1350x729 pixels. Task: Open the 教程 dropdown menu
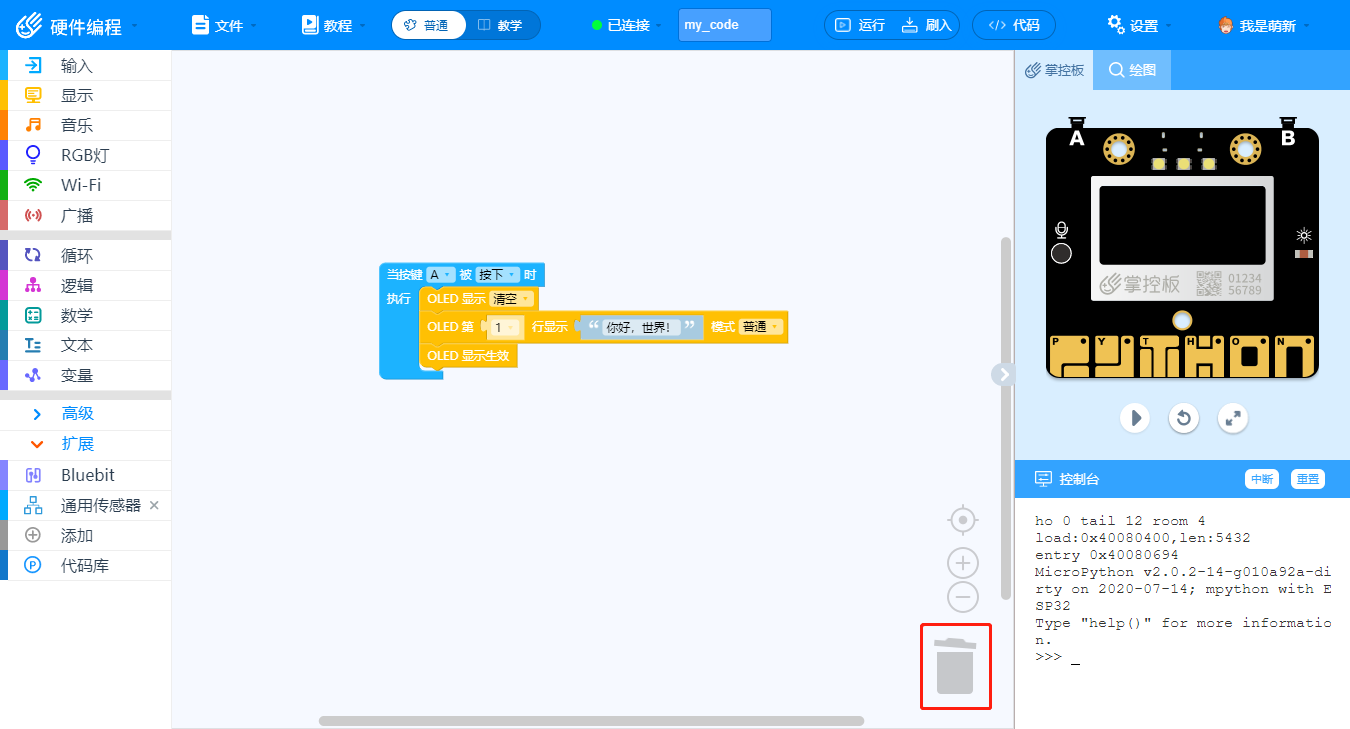point(334,25)
